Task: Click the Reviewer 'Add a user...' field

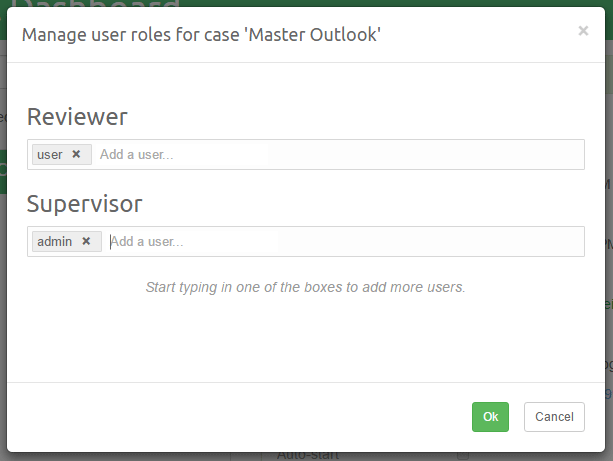Action: pos(300,155)
